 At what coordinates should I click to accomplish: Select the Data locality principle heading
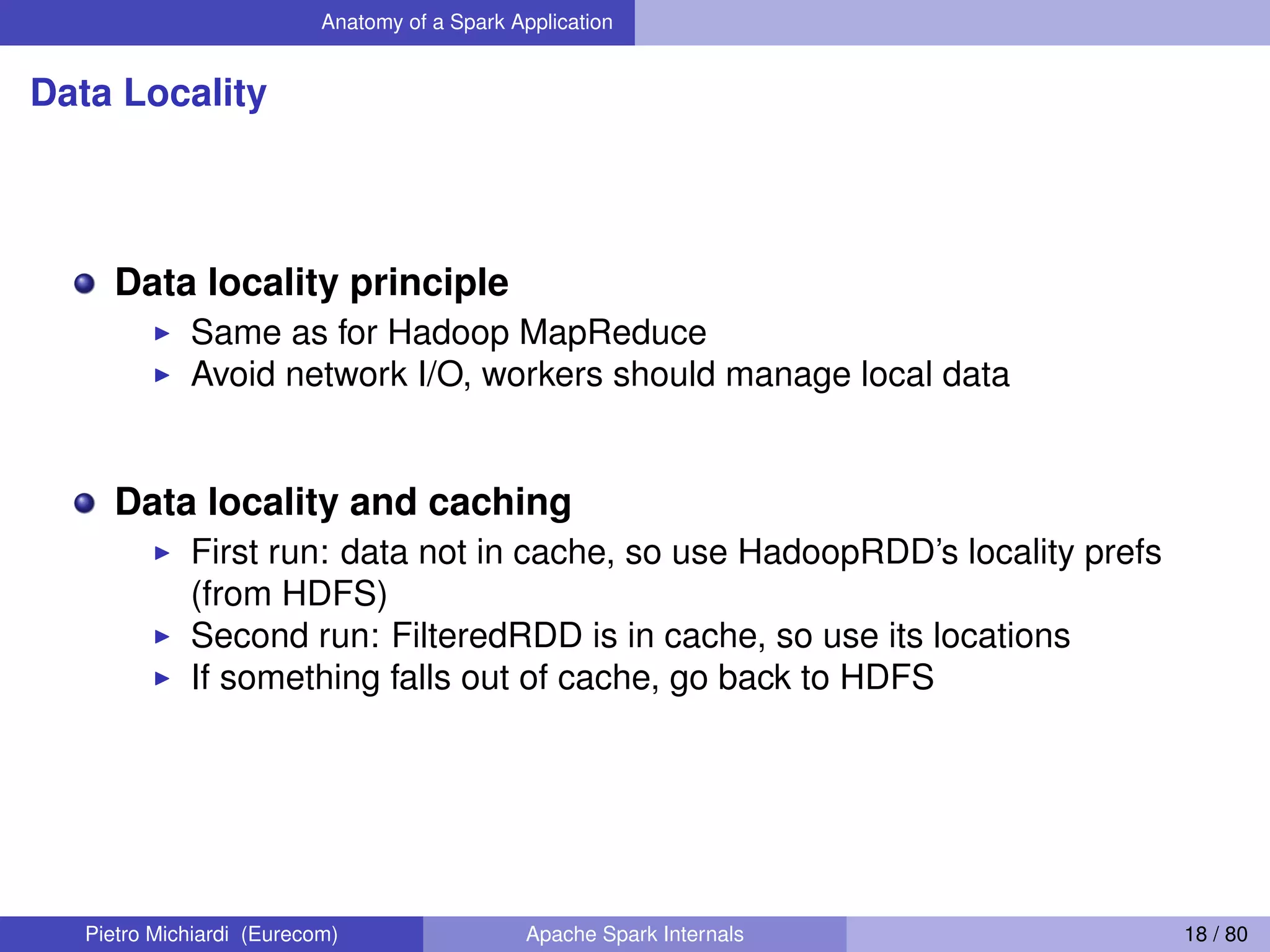coord(311,283)
